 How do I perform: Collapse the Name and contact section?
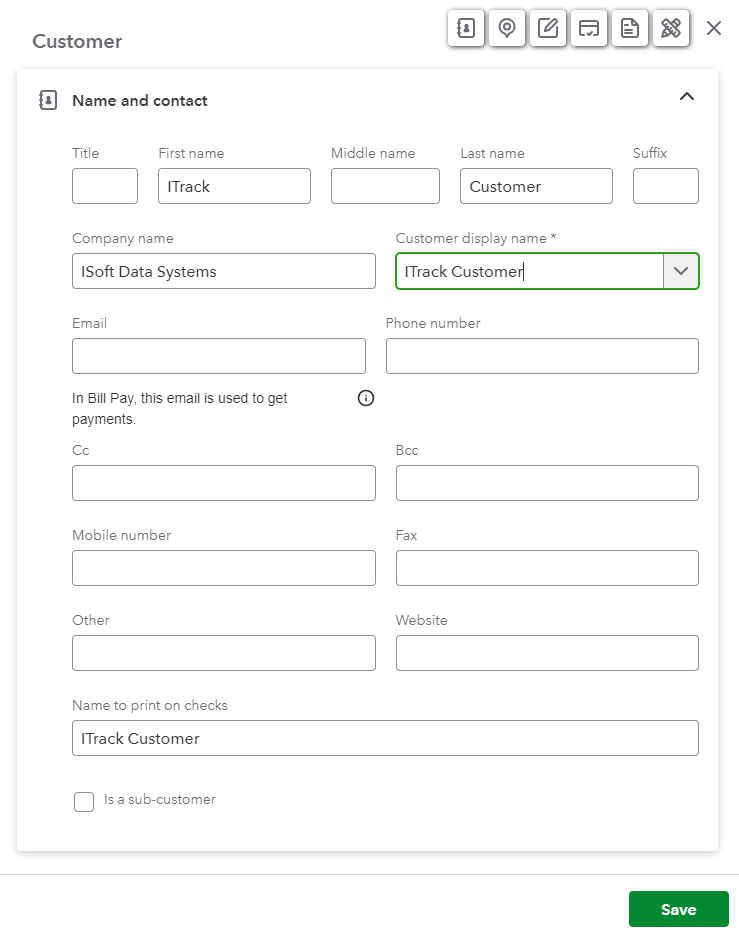pos(686,97)
